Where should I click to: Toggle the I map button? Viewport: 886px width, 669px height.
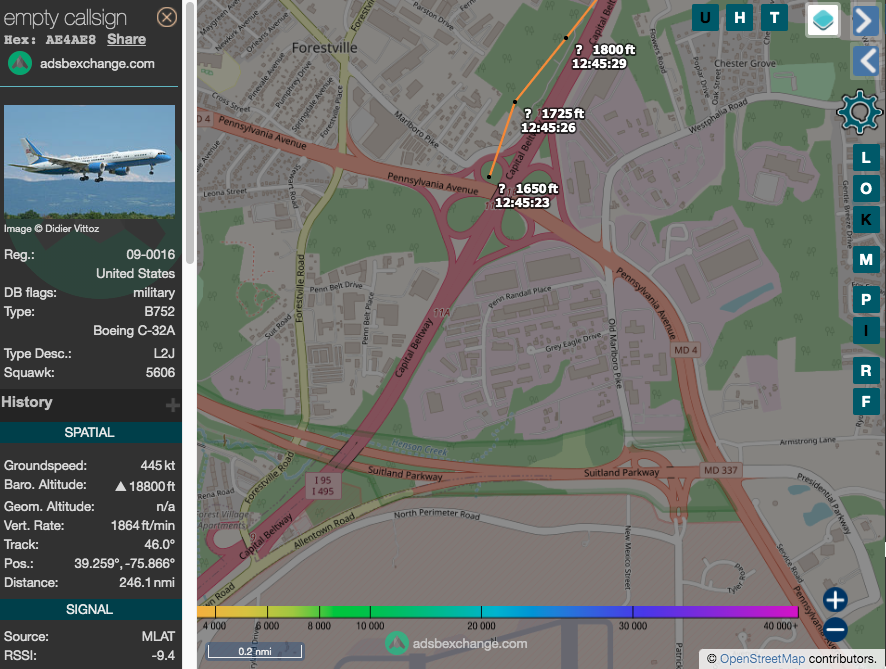(866, 331)
